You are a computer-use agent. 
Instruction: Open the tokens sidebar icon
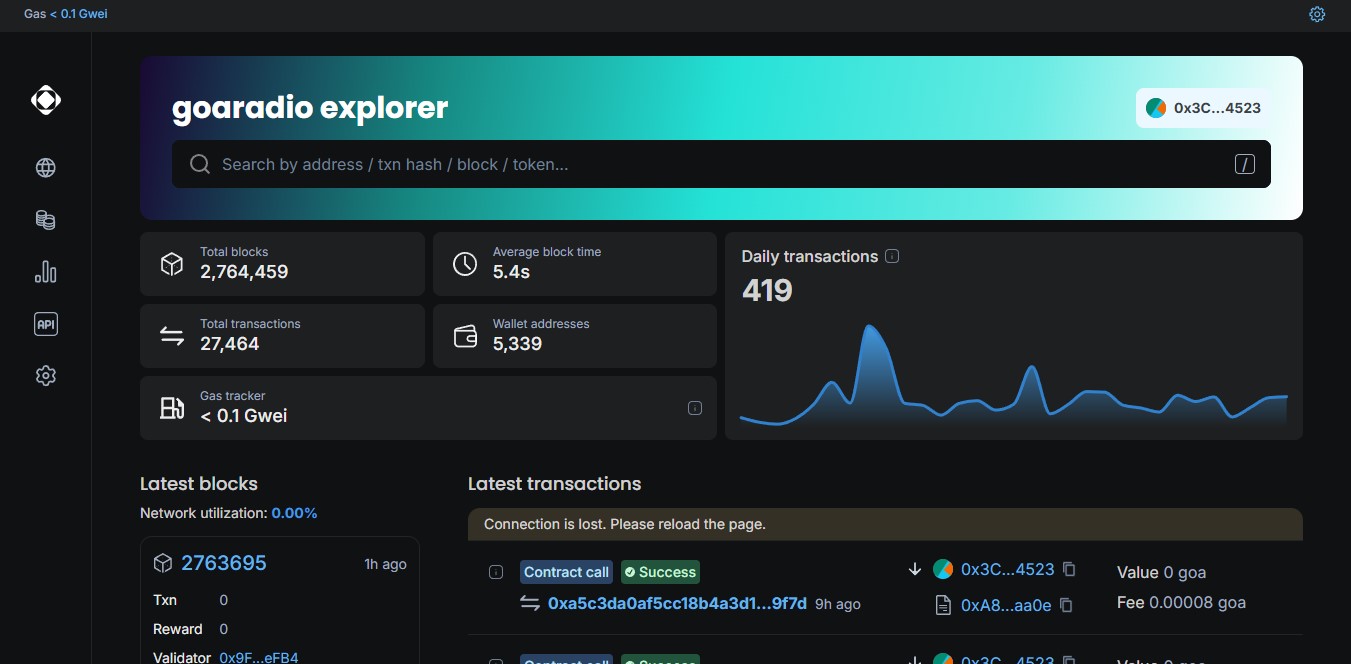[45, 219]
